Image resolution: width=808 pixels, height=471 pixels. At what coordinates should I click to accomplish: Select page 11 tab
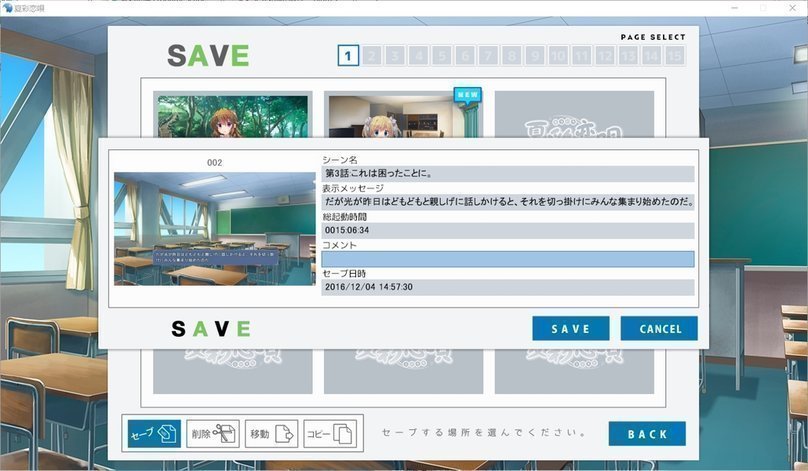click(x=581, y=55)
